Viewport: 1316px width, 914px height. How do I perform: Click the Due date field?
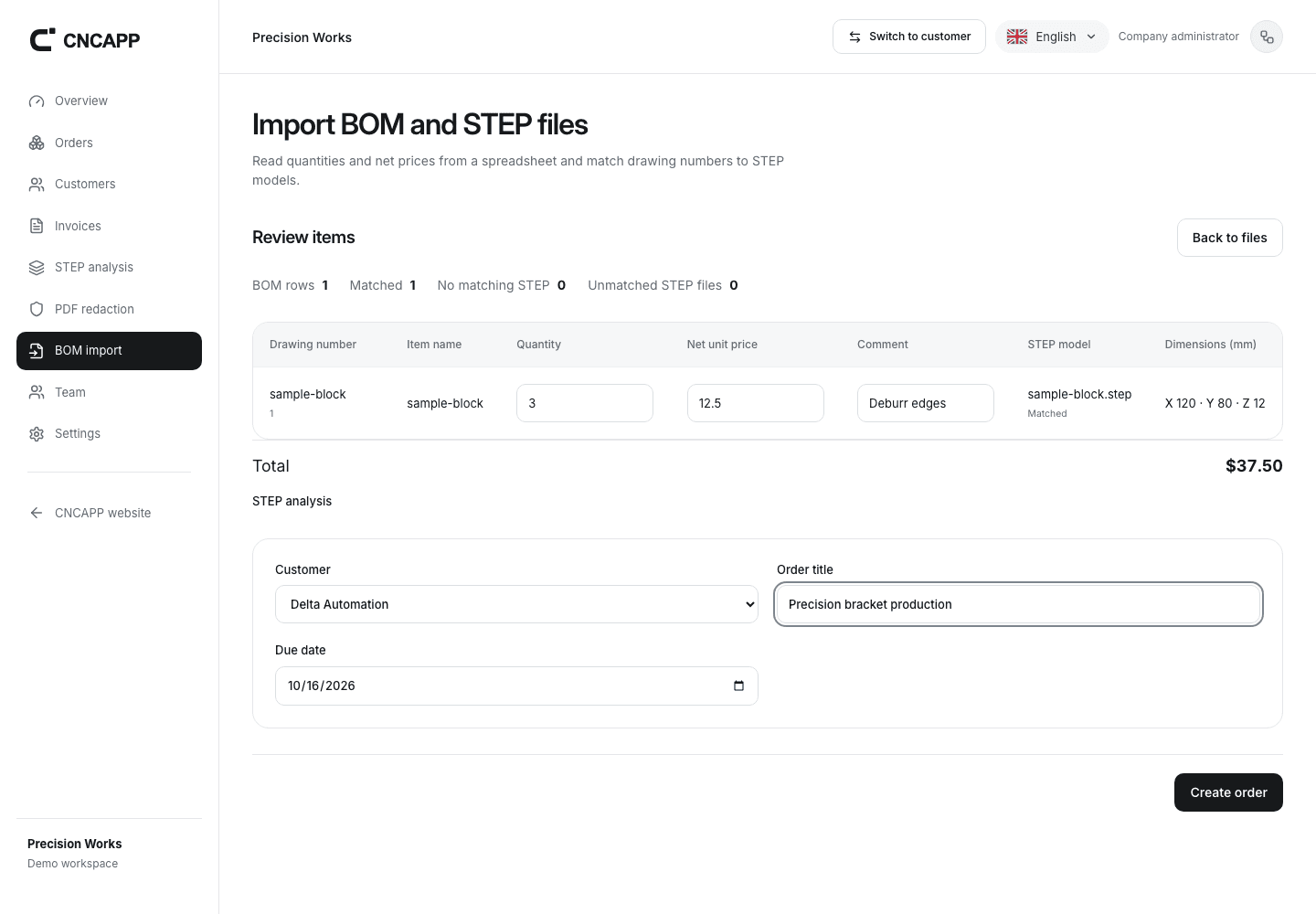click(x=516, y=685)
